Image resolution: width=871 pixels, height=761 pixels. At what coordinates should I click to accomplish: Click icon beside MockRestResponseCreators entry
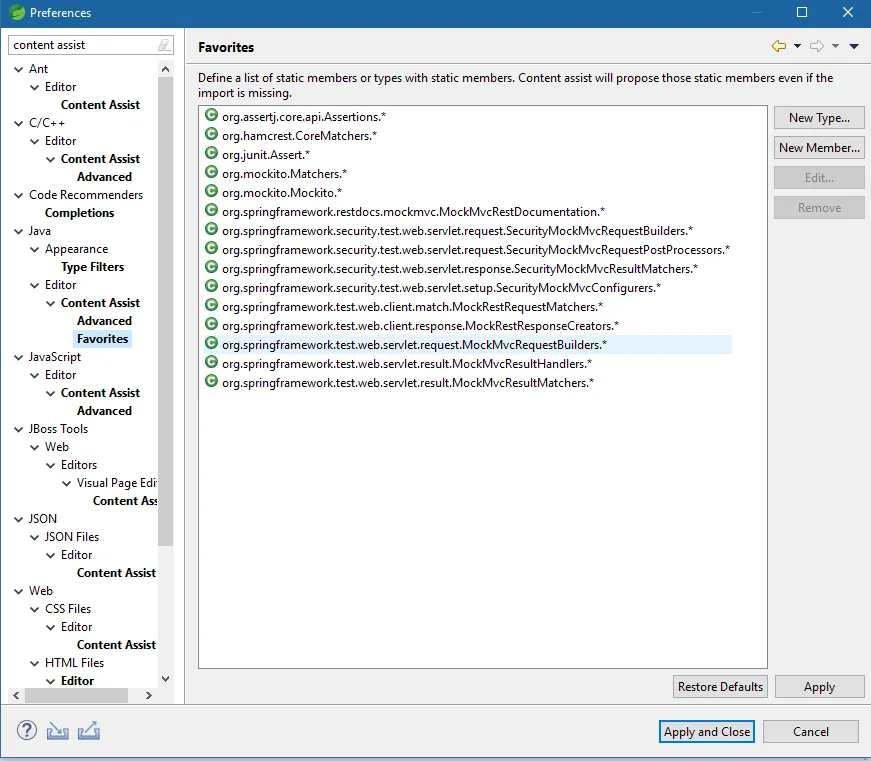(211, 324)
